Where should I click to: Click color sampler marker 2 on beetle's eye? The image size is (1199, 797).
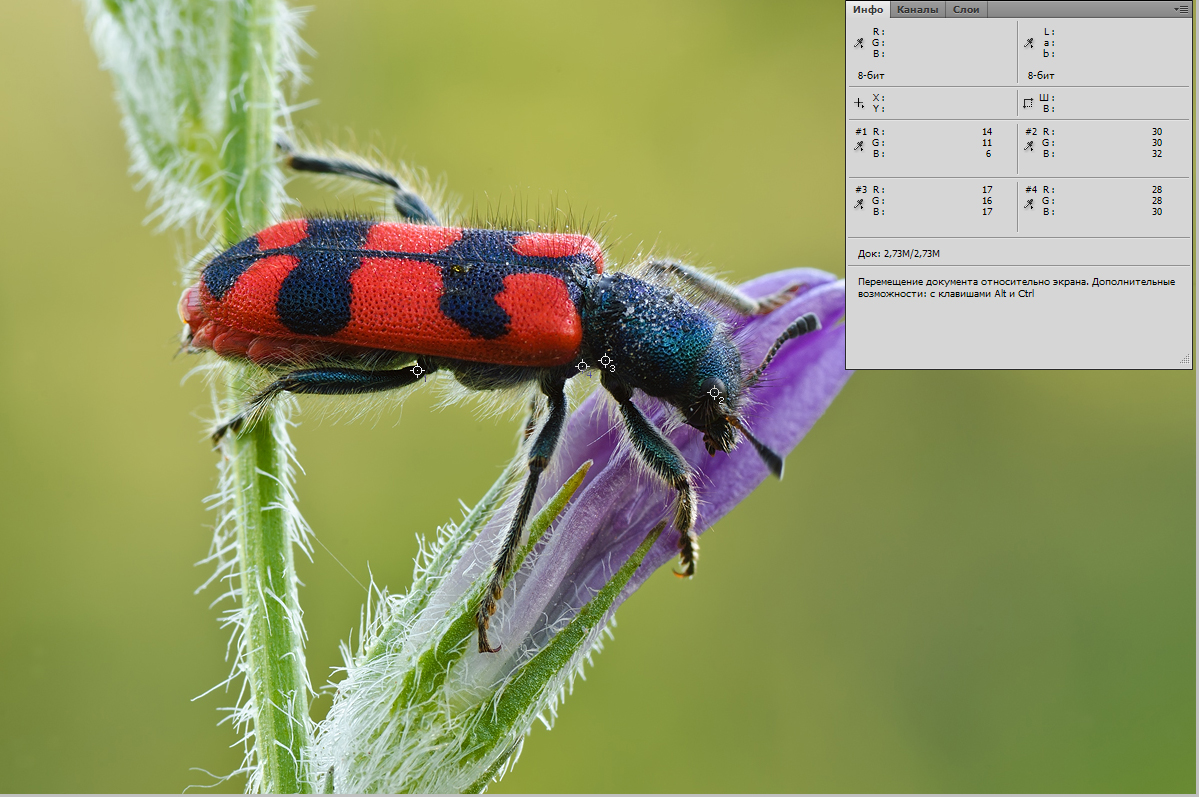coord(714,393)
